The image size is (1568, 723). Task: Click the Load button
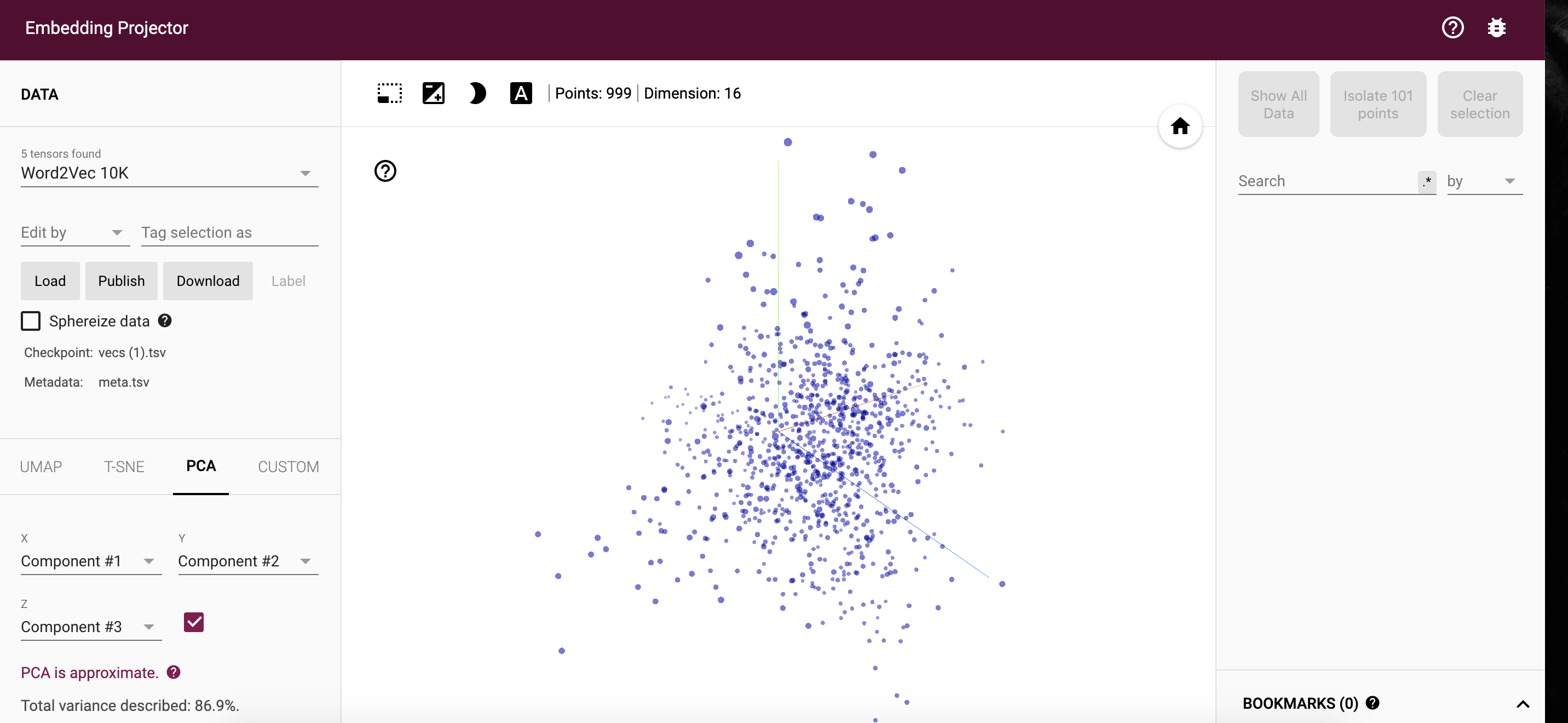pos(50,281)
